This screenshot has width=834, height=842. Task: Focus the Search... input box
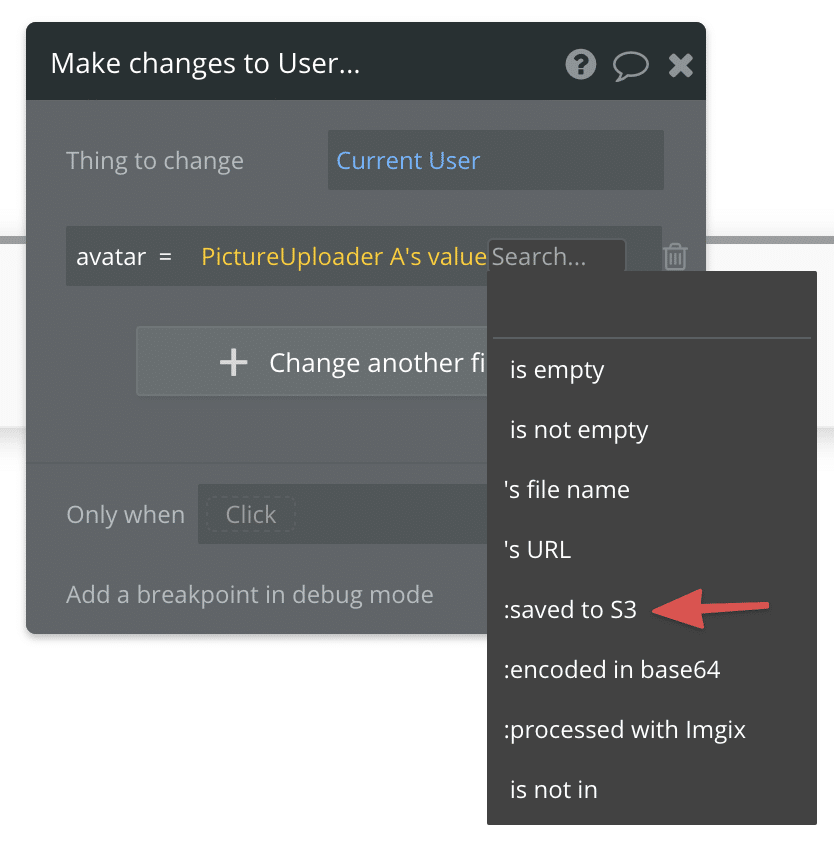(x=556, y=257)
